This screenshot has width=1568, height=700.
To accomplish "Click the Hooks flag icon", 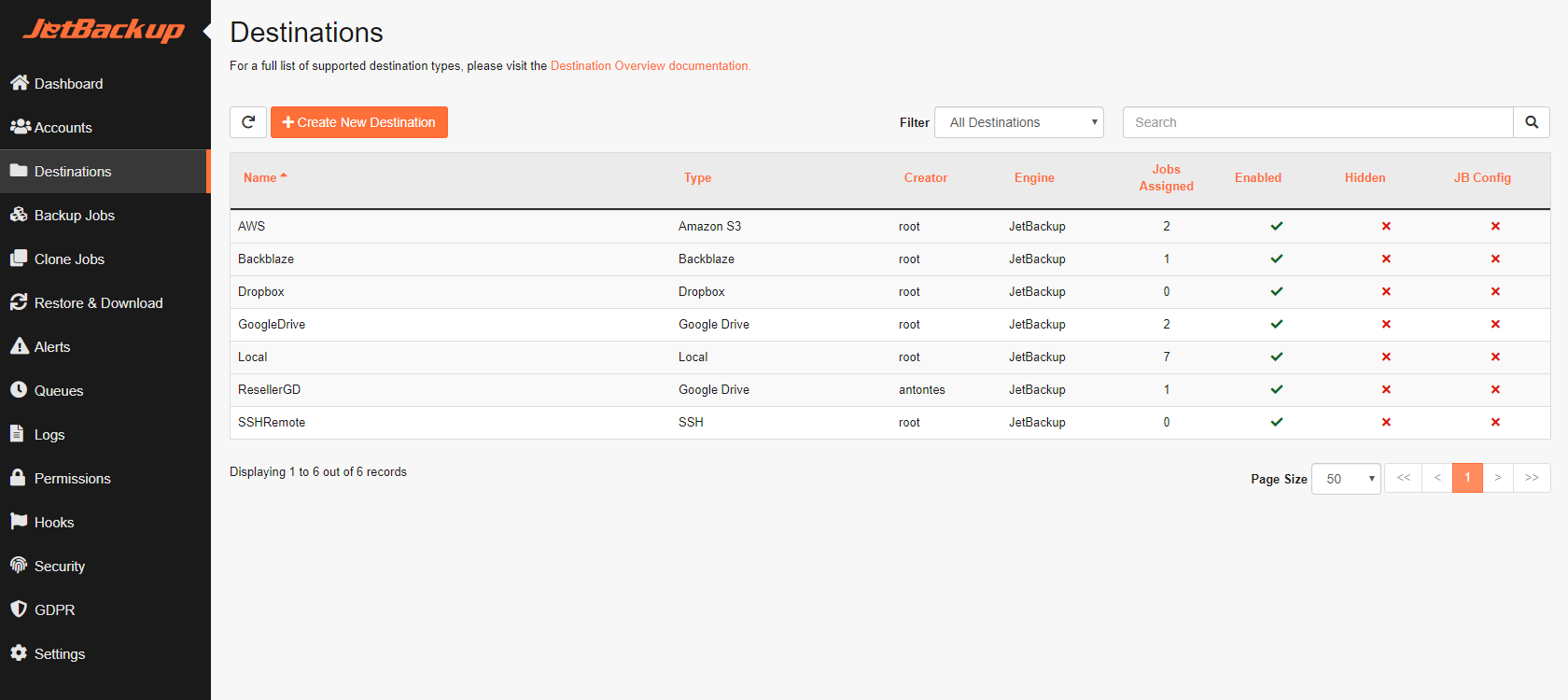I will click(19, 522).
